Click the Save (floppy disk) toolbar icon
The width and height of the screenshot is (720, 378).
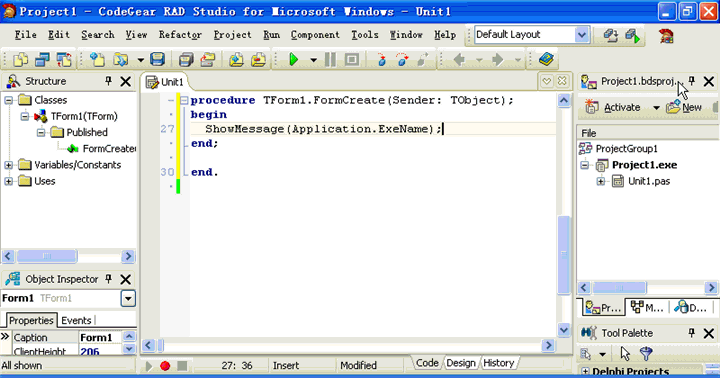click(157, 59)
